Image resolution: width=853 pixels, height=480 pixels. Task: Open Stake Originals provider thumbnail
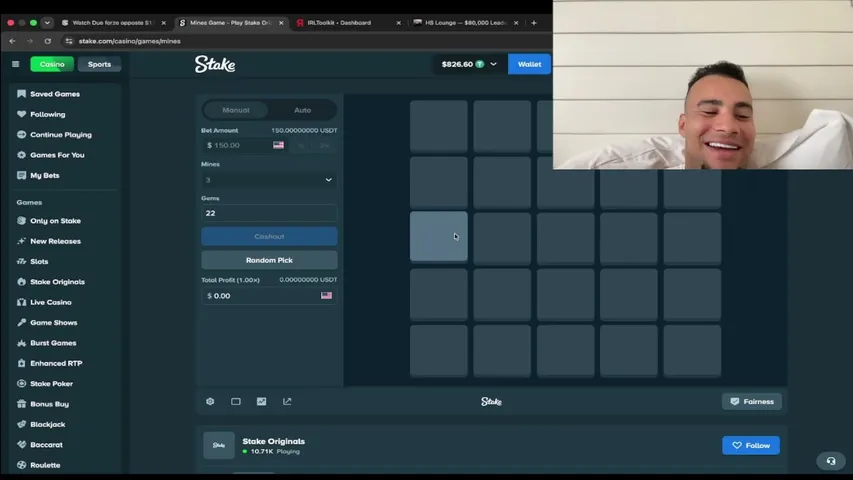click(x=219, y=445)
